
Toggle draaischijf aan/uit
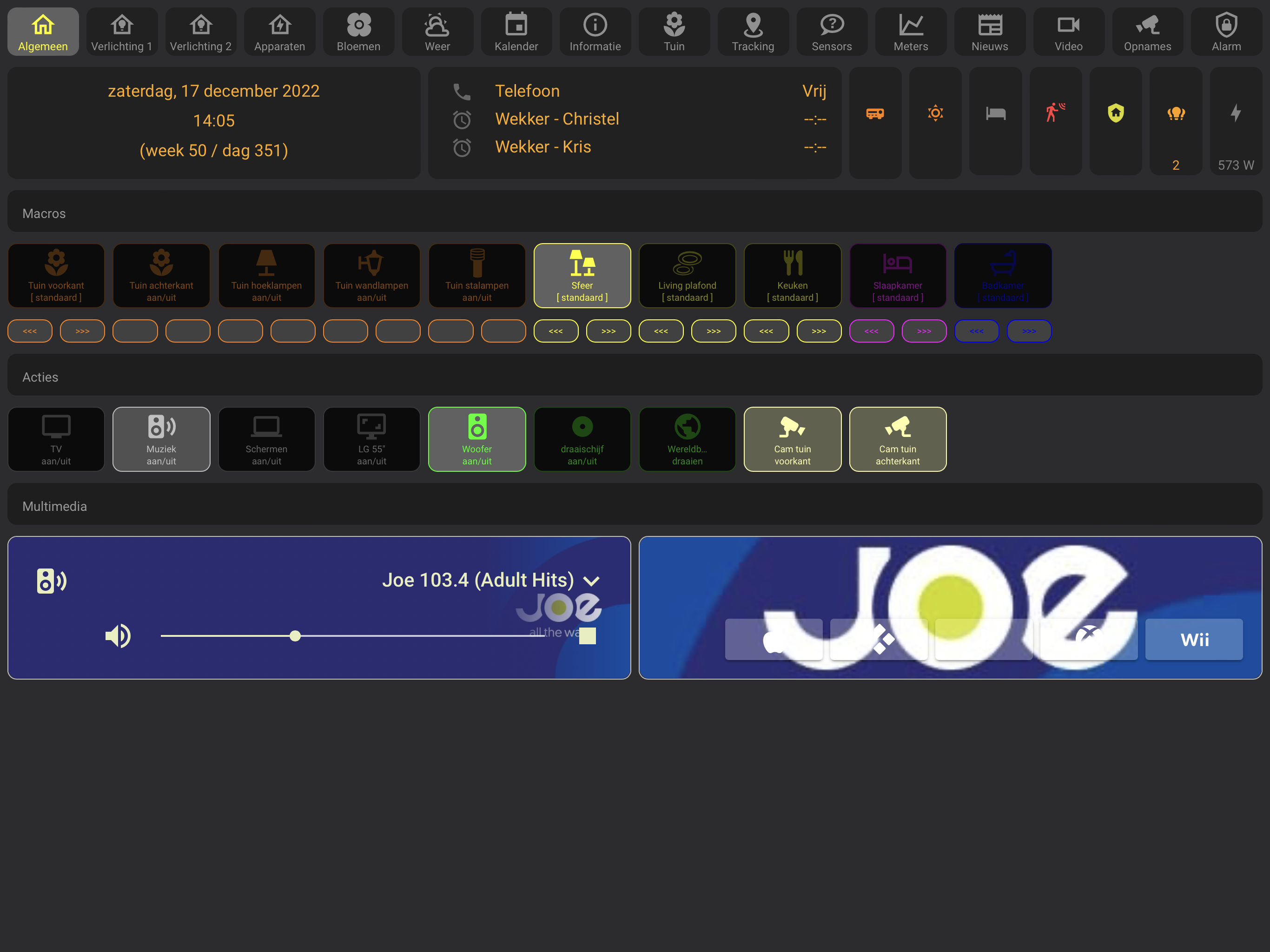pyautogui.click(x=582, y=439)
